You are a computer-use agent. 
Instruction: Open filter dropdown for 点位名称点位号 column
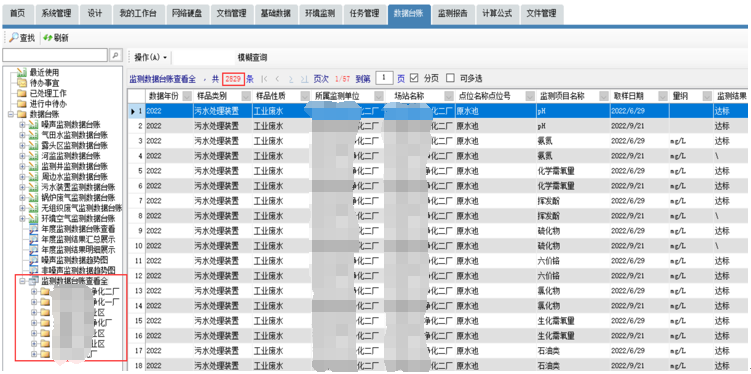coord(530,96)
